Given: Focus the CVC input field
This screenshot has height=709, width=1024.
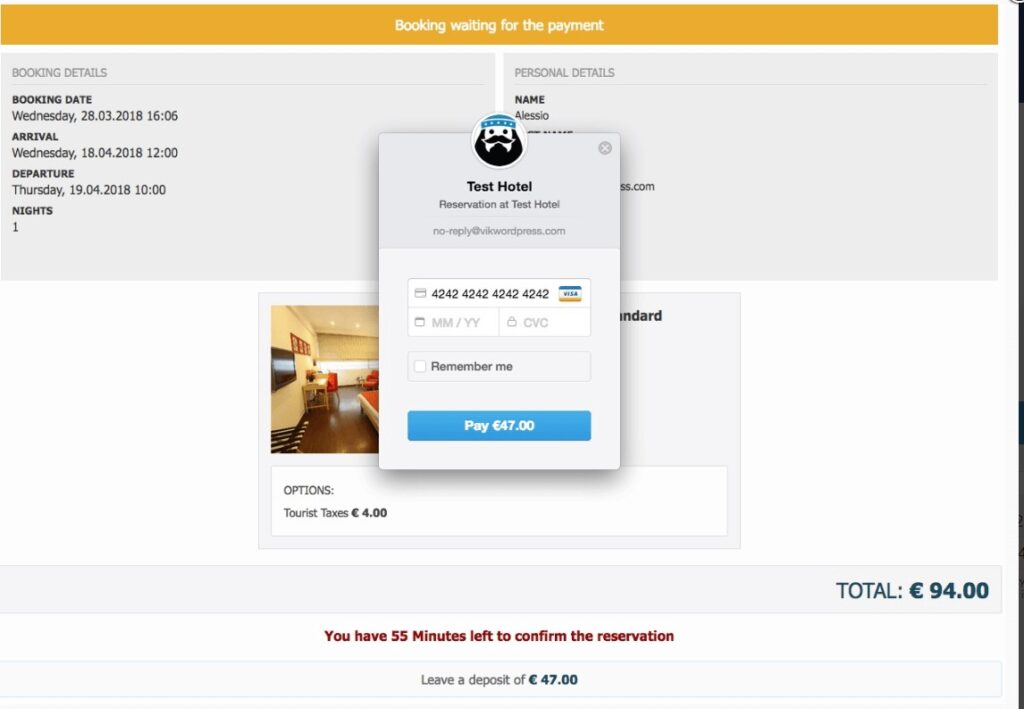Looking at the screenshot, I should click(x=545, y=323).
